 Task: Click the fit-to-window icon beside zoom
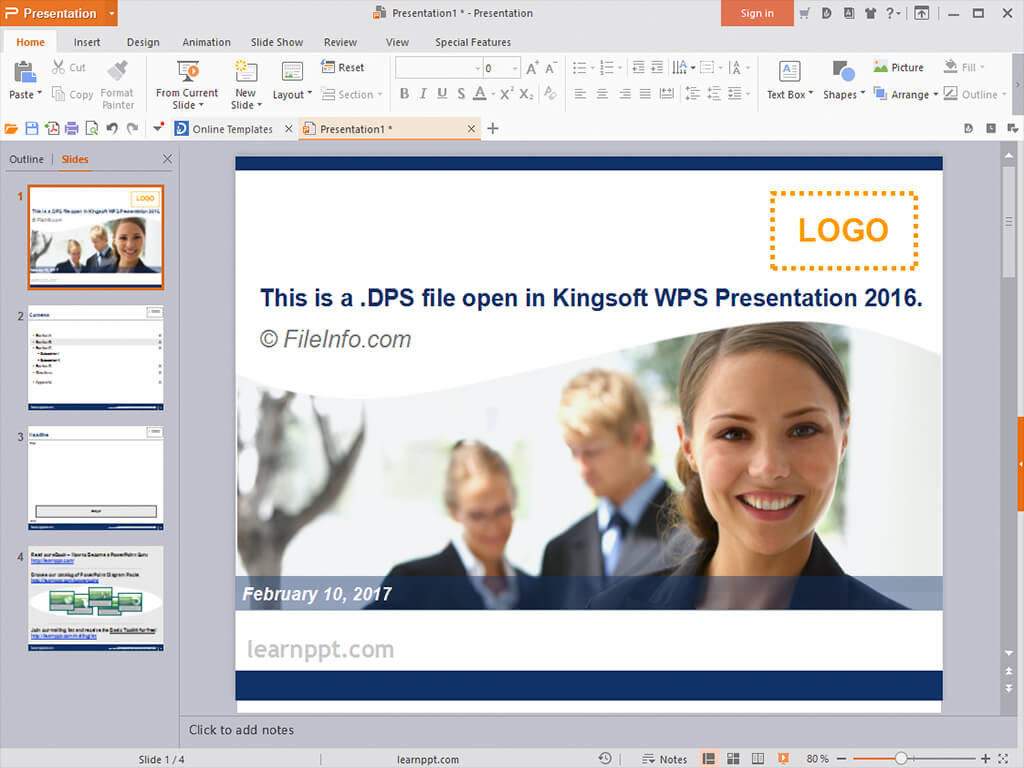1004,758
